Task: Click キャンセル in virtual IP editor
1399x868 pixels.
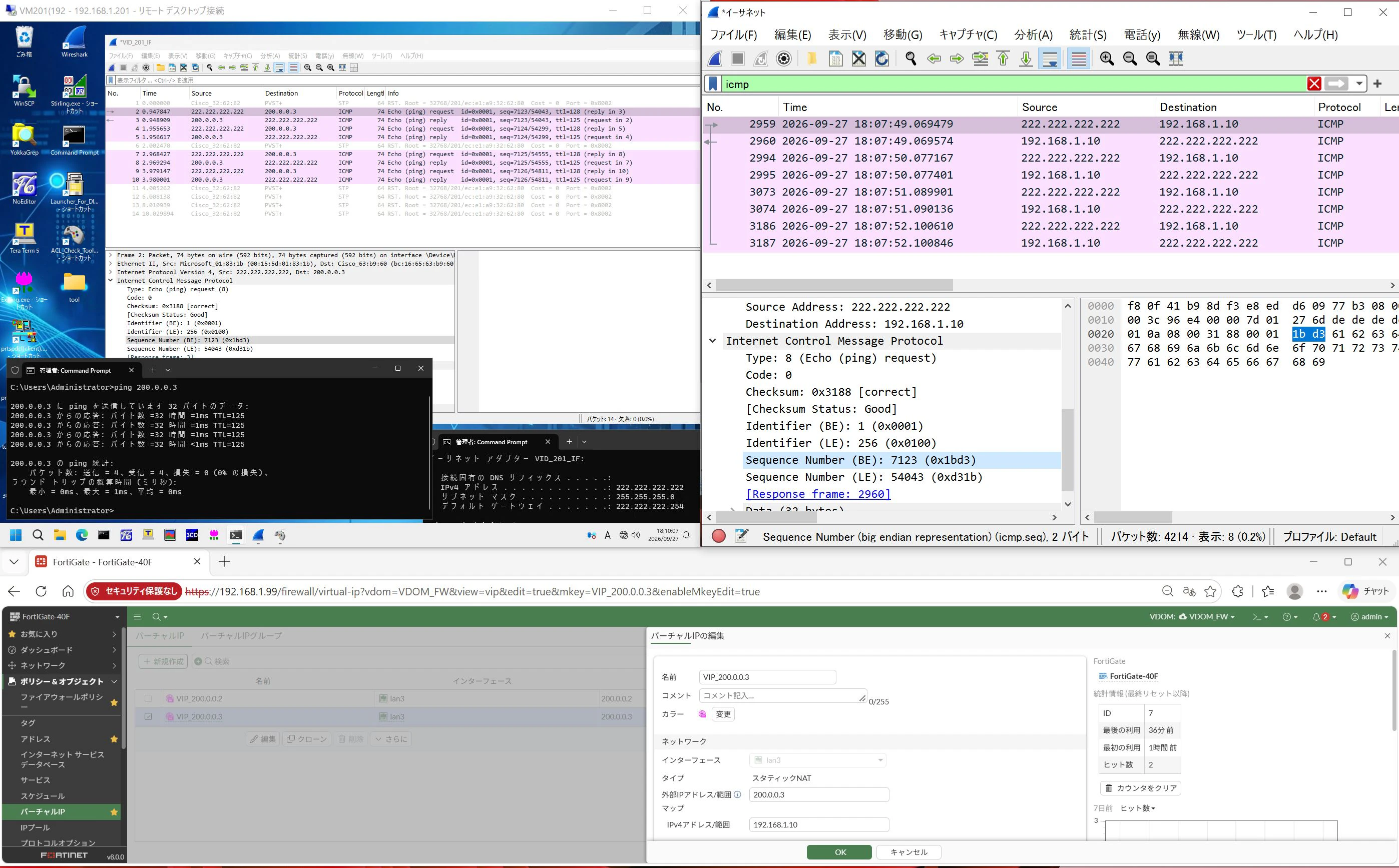Action: [x=908, y=852]
